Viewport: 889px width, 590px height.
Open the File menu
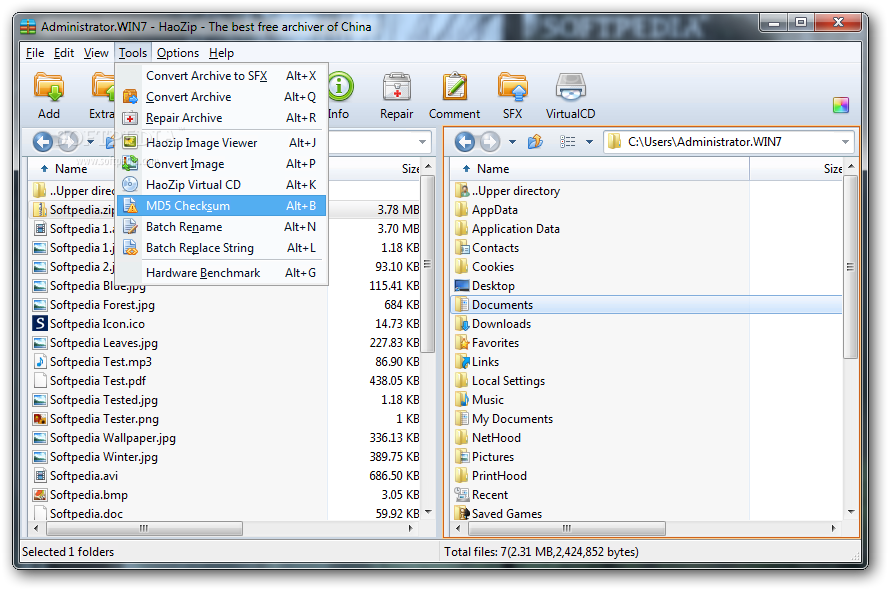[35, 53]
